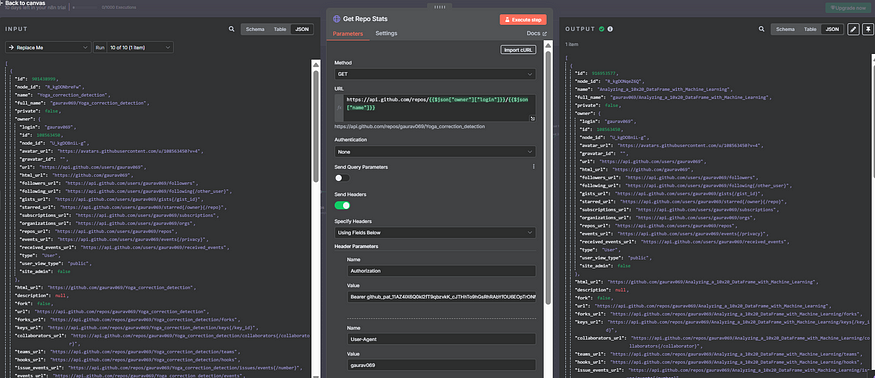875x378 pixels.
Task: Open the Authentication dropdown set to None
Action: [x=435, y=151]
